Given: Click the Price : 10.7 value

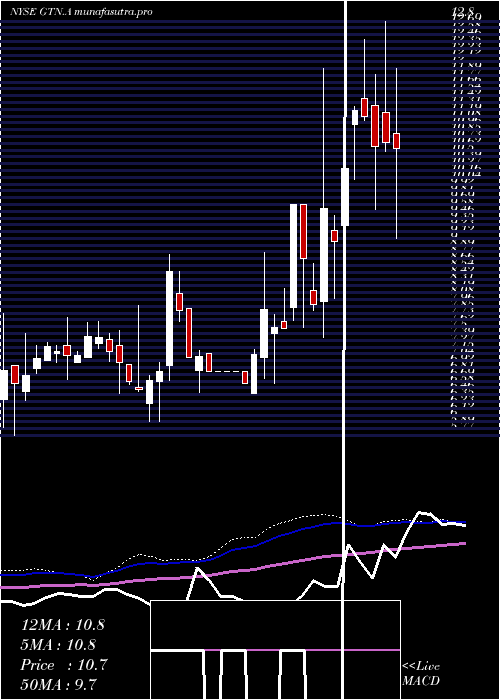Looking at the screenshot, I should (63, 664).
